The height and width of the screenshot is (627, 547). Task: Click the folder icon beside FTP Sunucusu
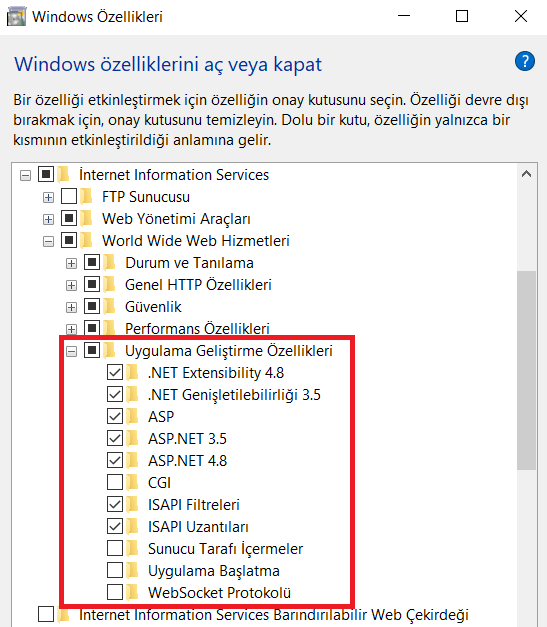(86, 197)
